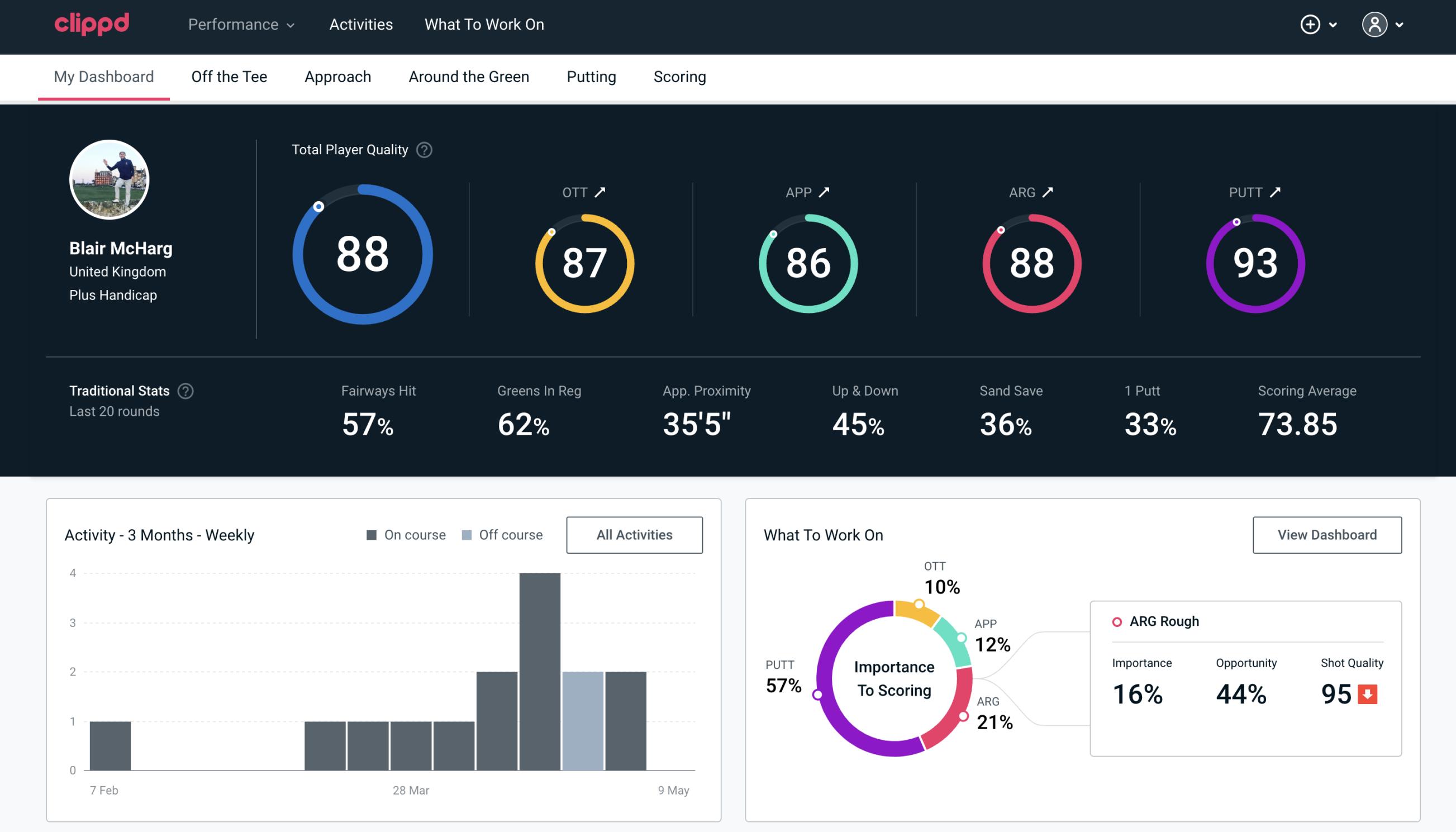The height and width of the screenshot is (832, 1456).
Task: Click the View Dashboard button
Action: click(x=1327, y=534)
